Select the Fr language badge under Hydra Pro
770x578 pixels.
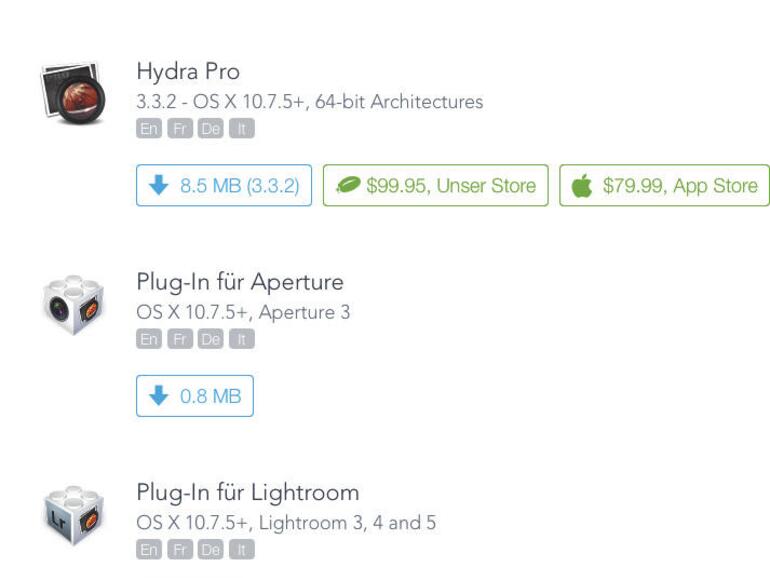click(x=180, y=129)
